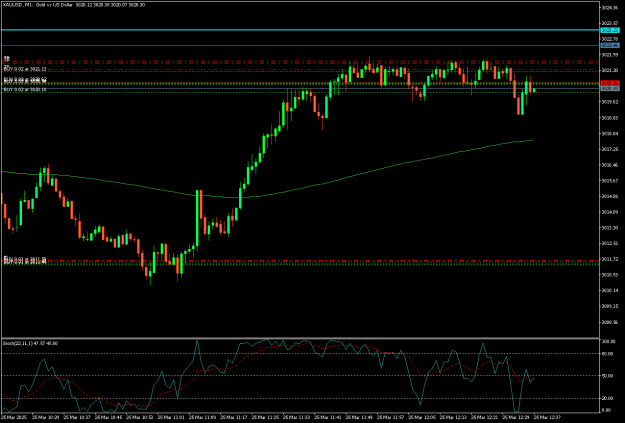
Task: Select the BUY 0.02 at 3020.18 order label
Action: coord(25,90)
